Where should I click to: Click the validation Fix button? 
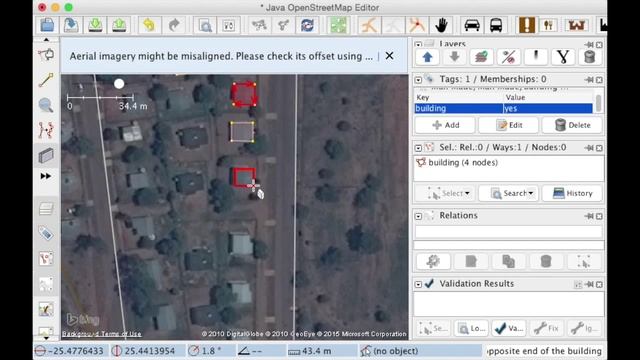[x=546, y=328]
